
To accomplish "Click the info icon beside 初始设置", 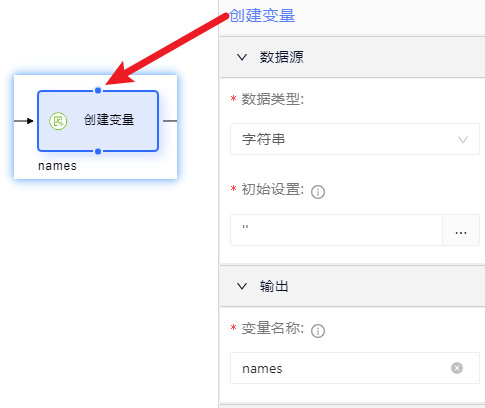I will [318, 192].
